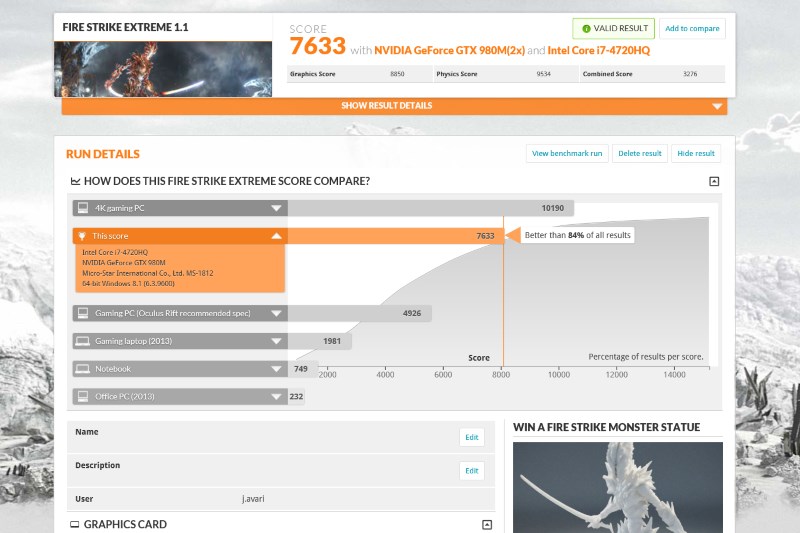Open Show Result Details bar
800x533 pixels.
[394, 106]
